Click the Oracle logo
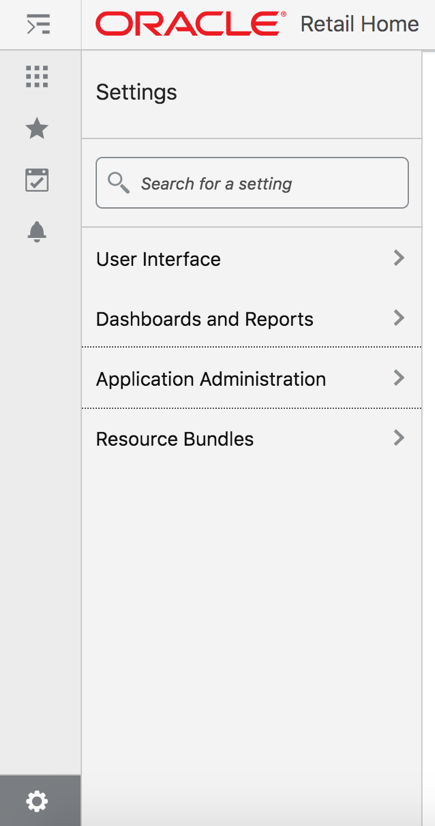Screen dimensions: 435x826 pos(191,24)
